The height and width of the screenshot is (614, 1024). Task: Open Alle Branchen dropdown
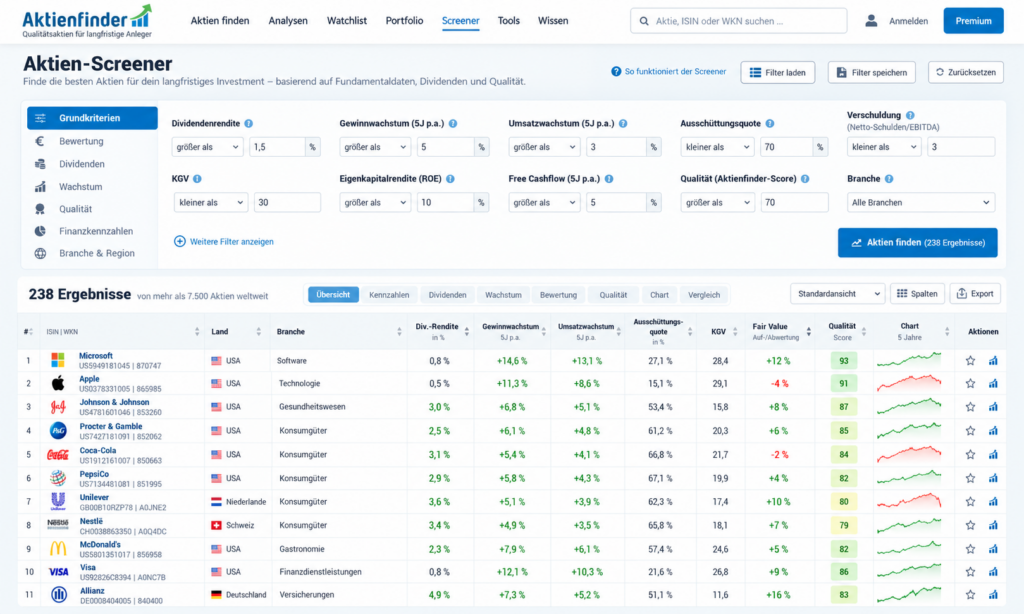pos(921,202)
